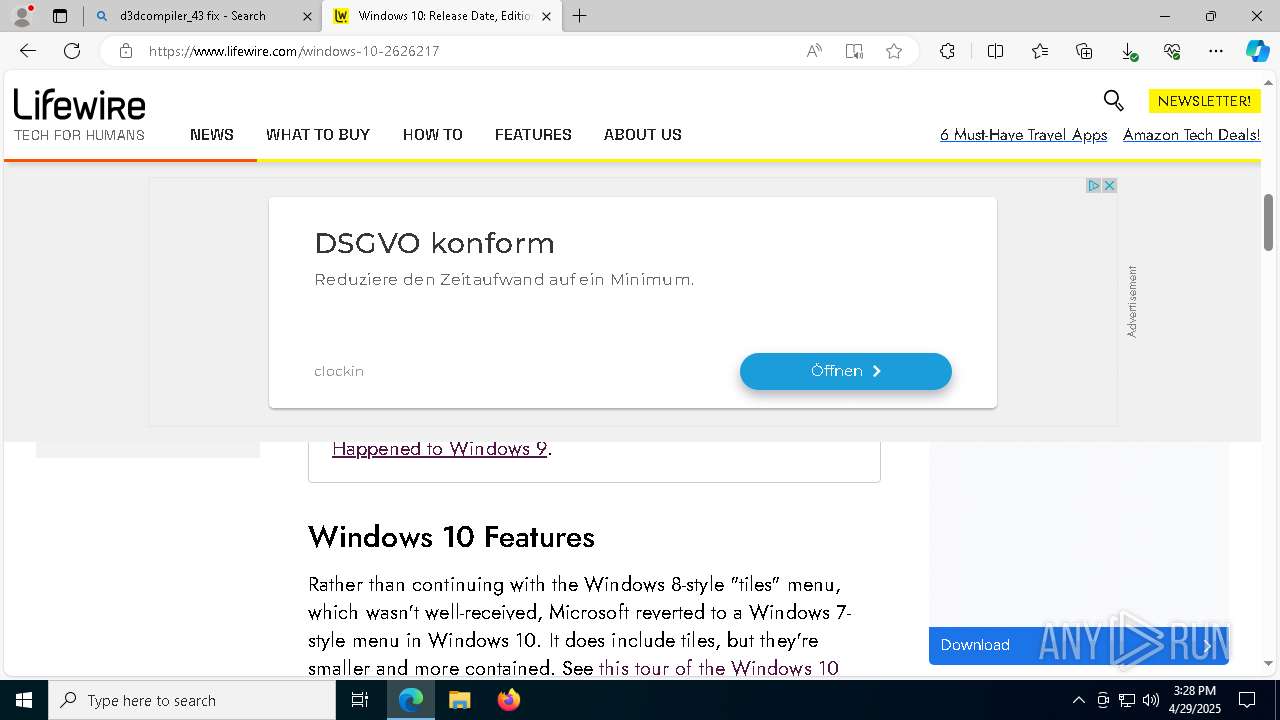Click the page vertical scrollbar thumb

[1269, 222]
